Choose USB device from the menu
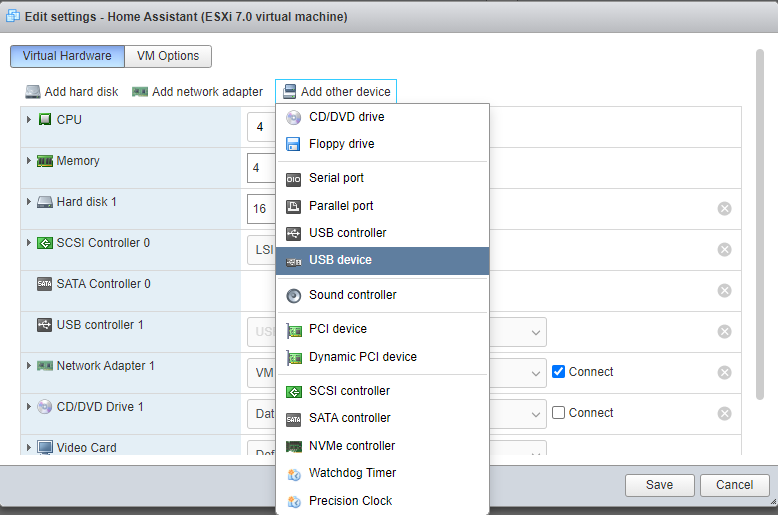The image size is (778, 515). (x=383, y=260)
